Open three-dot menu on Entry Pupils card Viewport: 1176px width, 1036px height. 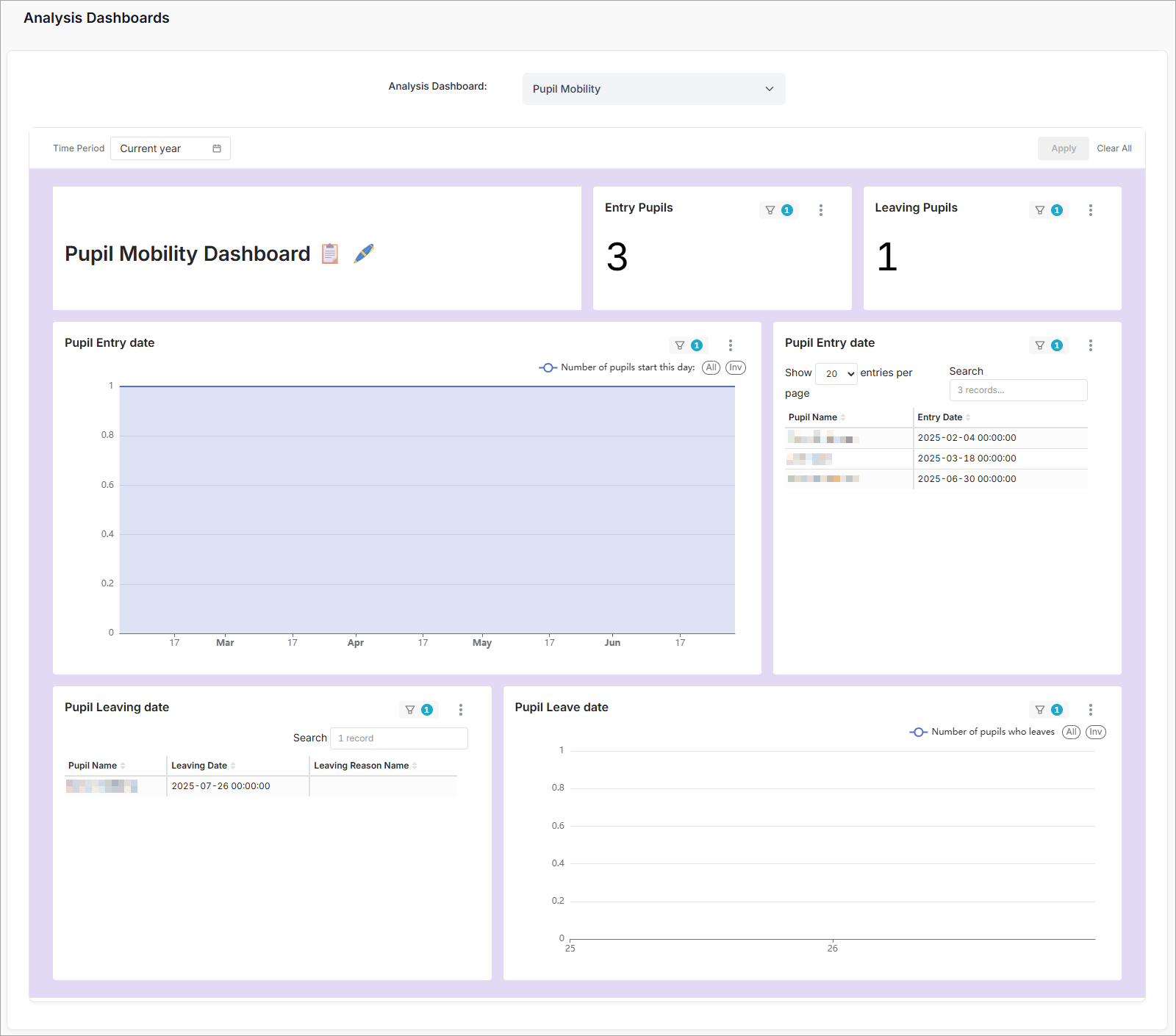pos(821,210)
